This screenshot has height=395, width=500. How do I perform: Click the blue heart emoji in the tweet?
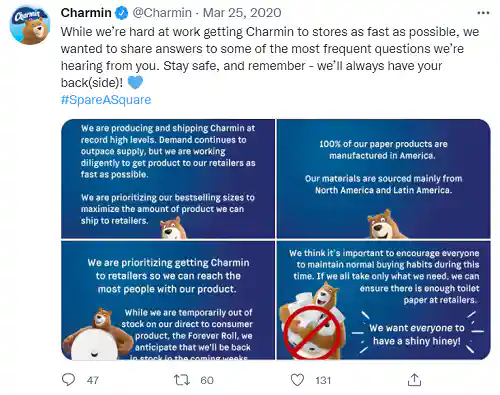135,82
